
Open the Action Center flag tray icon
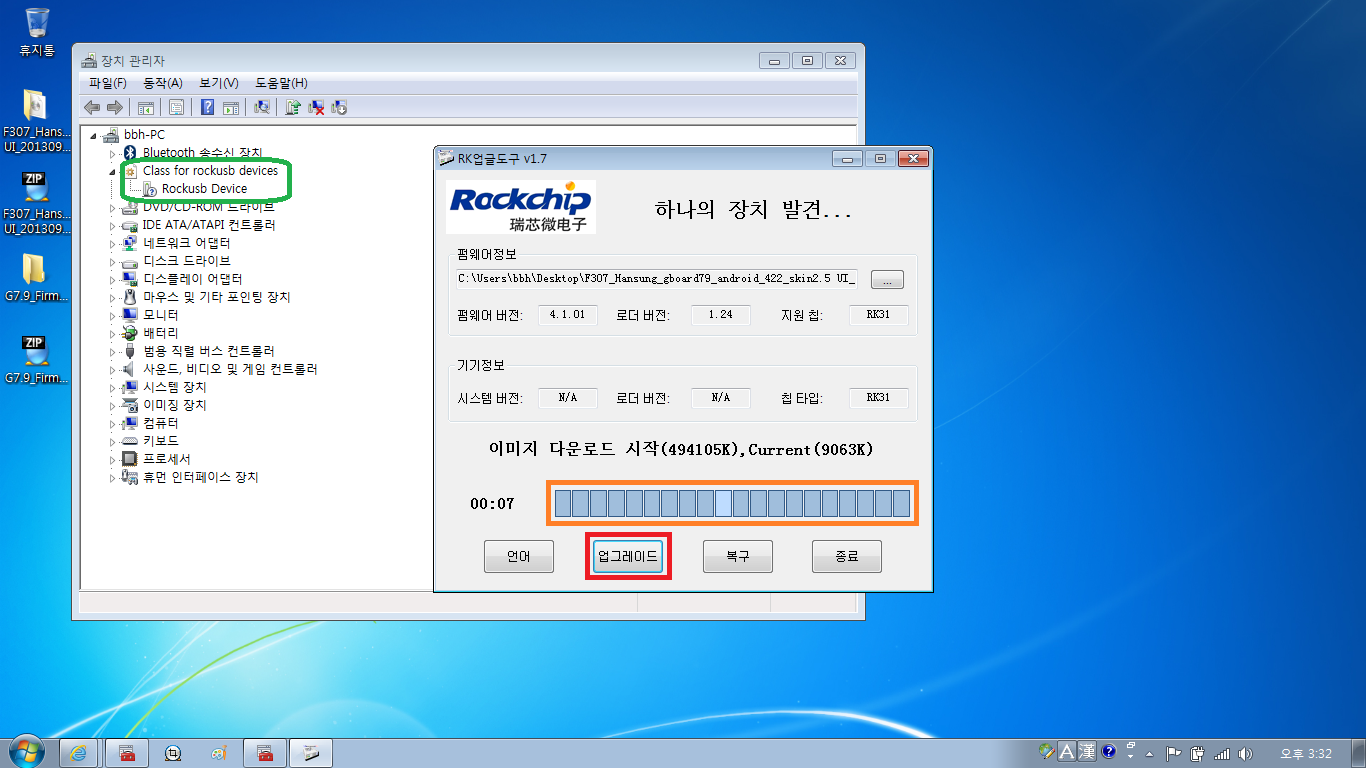click(1175, 753)
